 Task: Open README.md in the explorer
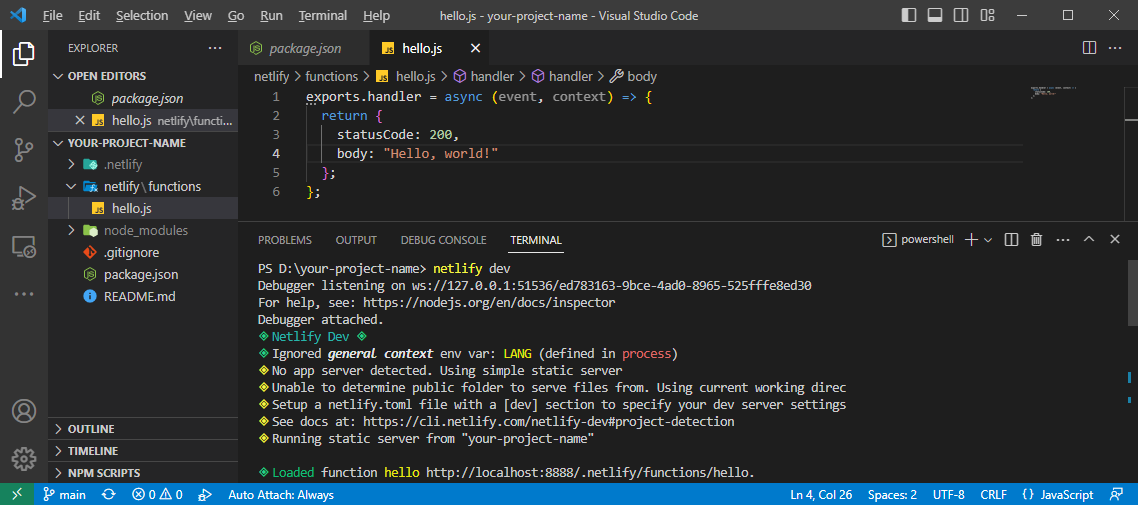coord(139,296)
